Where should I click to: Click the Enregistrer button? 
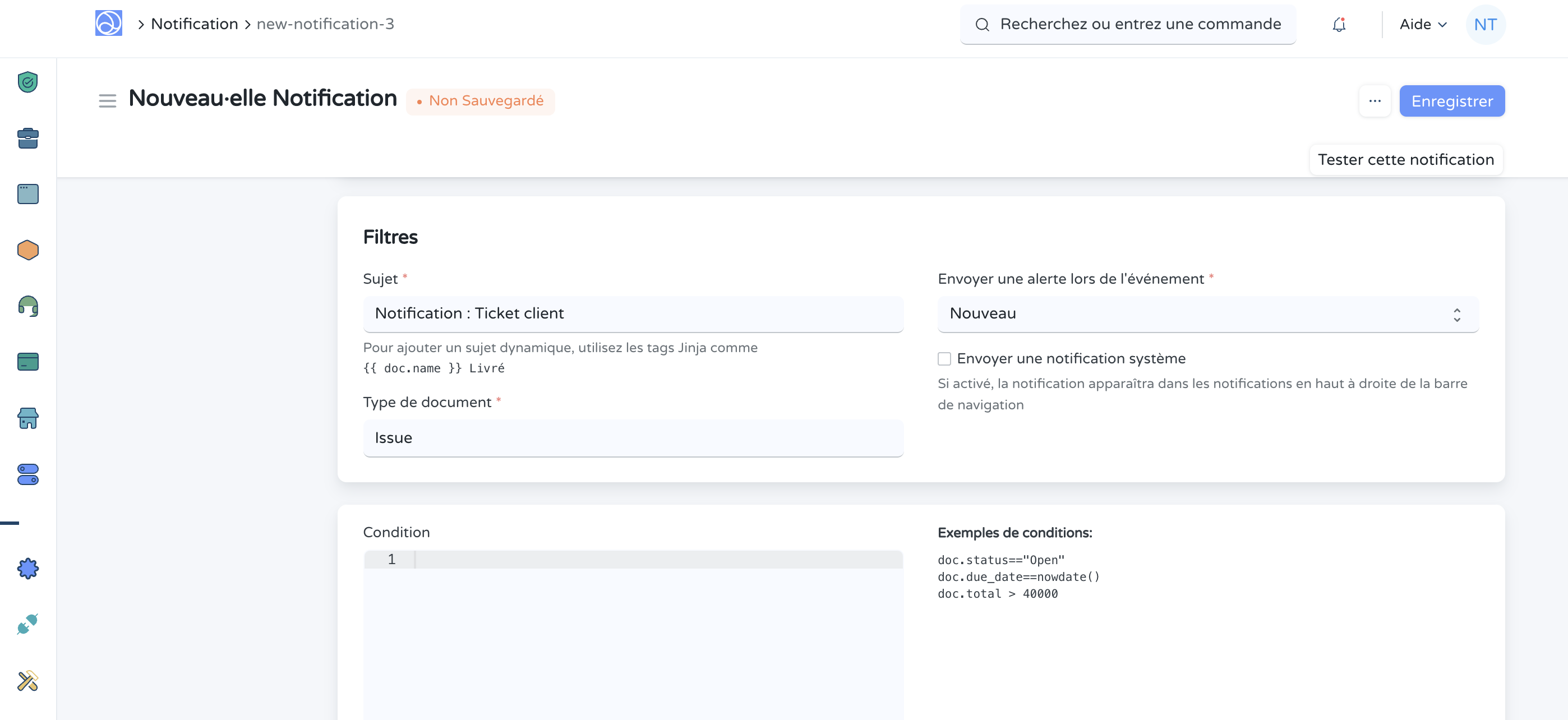point(1452,101)
